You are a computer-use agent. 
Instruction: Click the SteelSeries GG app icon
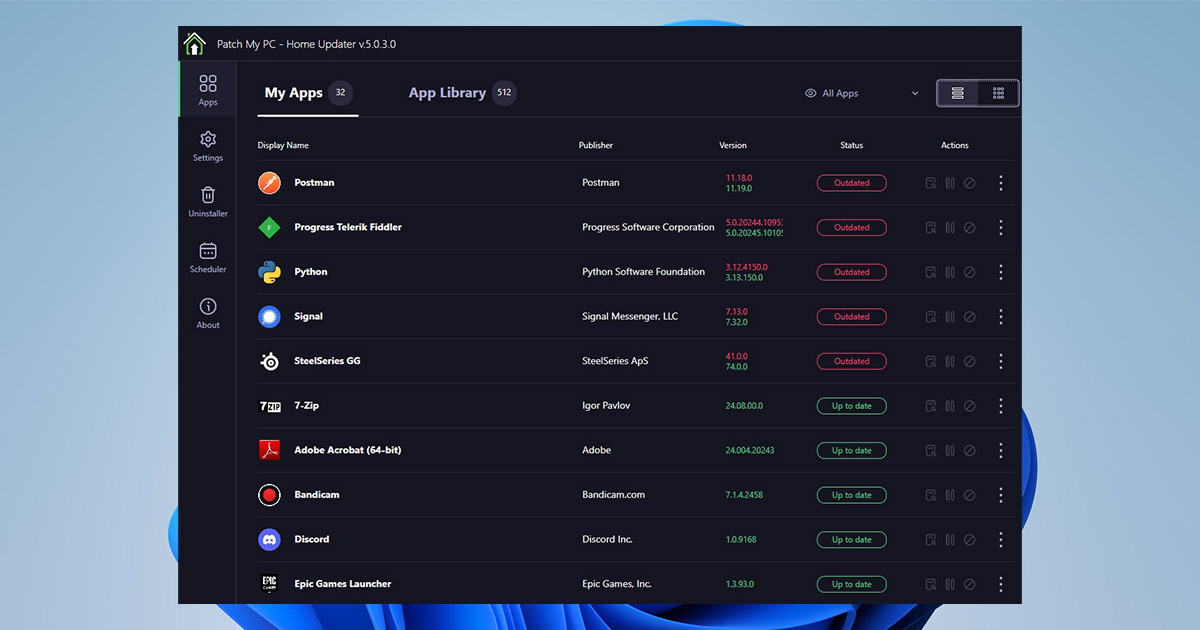point(269,361)
